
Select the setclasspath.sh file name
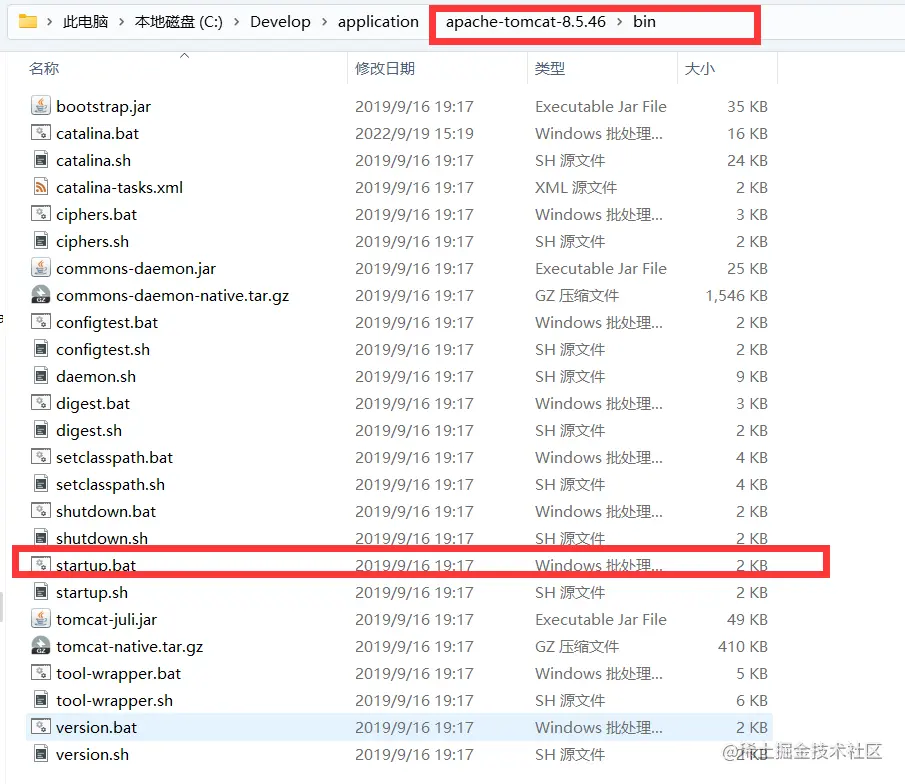tap(110, 484)
